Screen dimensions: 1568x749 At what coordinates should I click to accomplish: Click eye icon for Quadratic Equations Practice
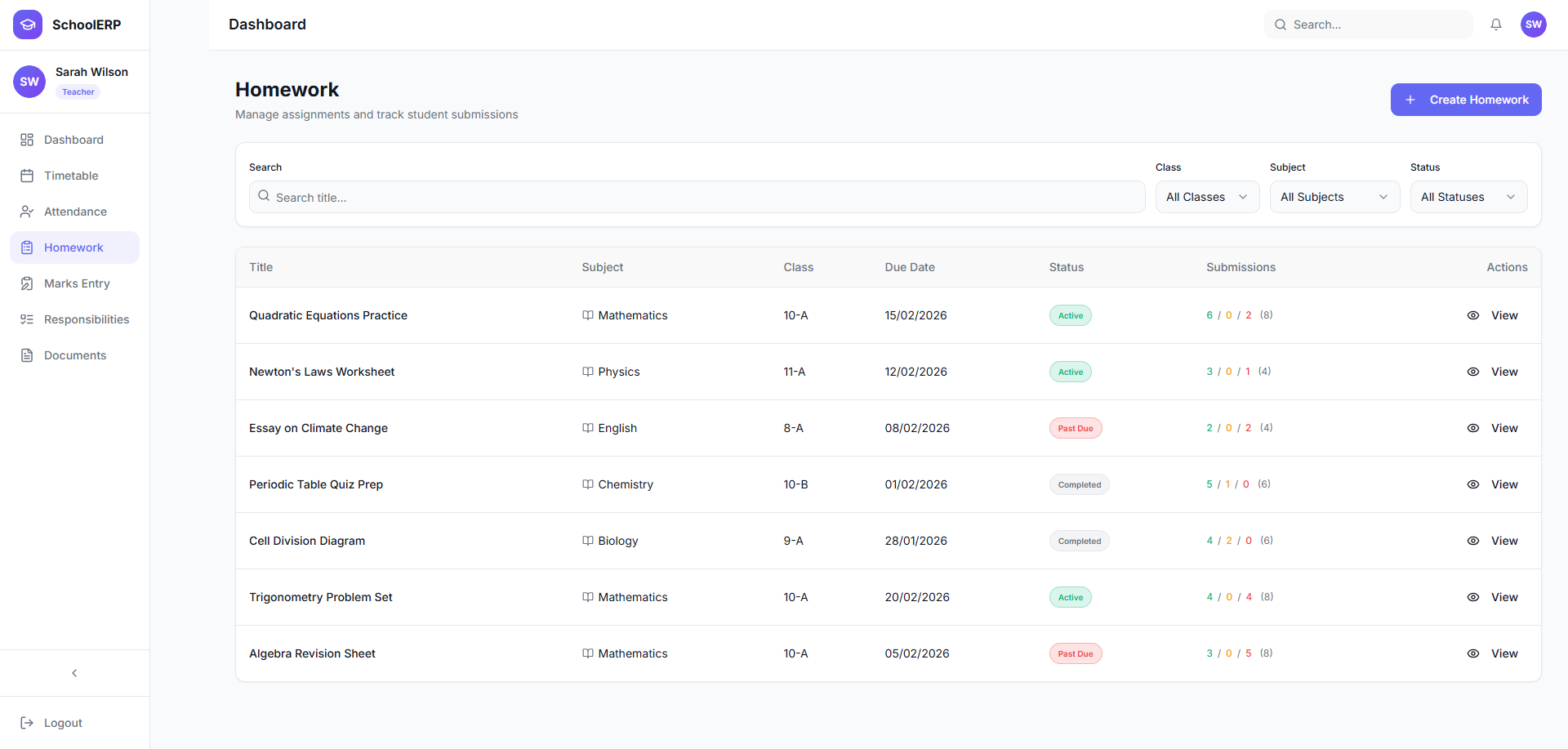tap(1473, 315)
